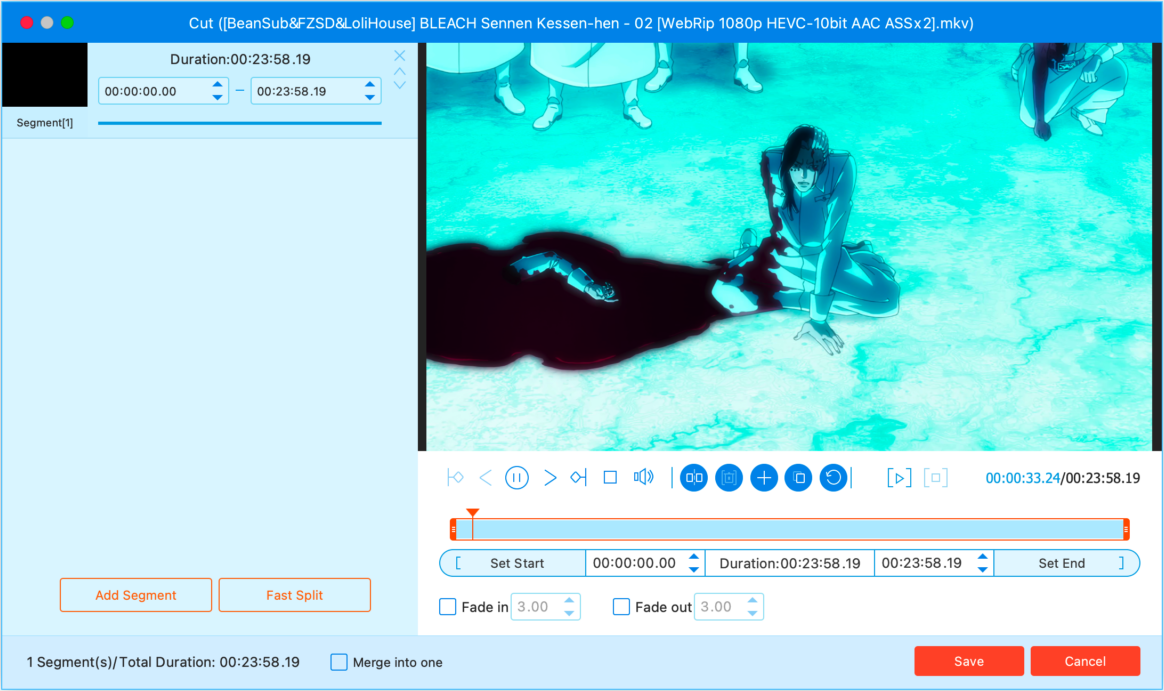The image size is (1164, 691).
Task: Click the Set End button
Action: tap(1067, 563)
